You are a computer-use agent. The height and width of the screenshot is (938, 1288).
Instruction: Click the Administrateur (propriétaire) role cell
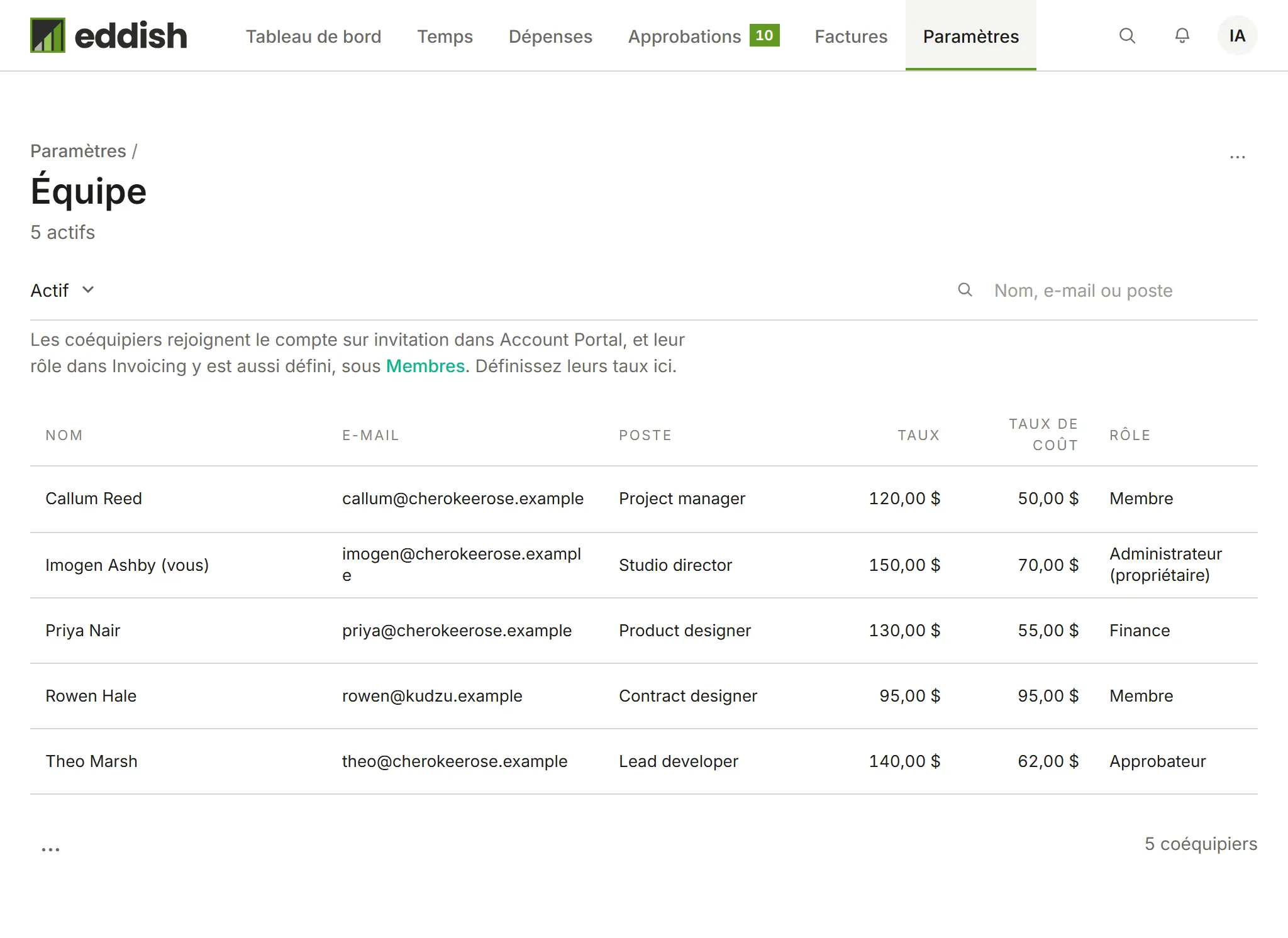click(1165, 565)
